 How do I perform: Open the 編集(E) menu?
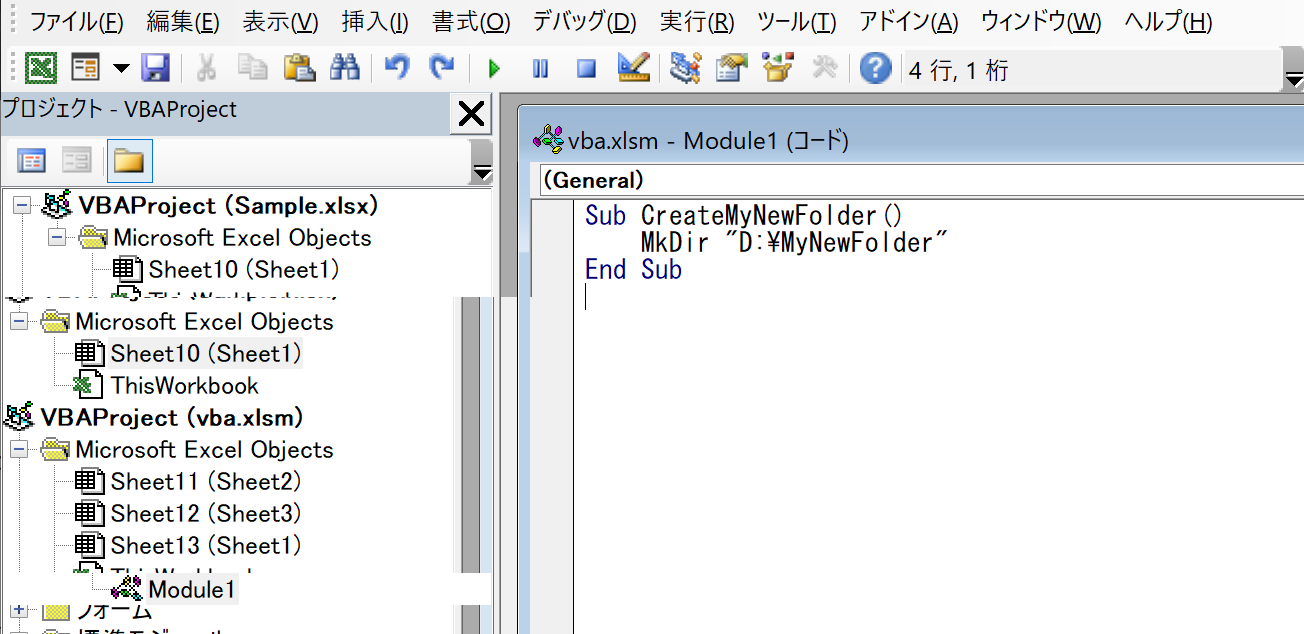pyautogui.click(x=182, y=22)
